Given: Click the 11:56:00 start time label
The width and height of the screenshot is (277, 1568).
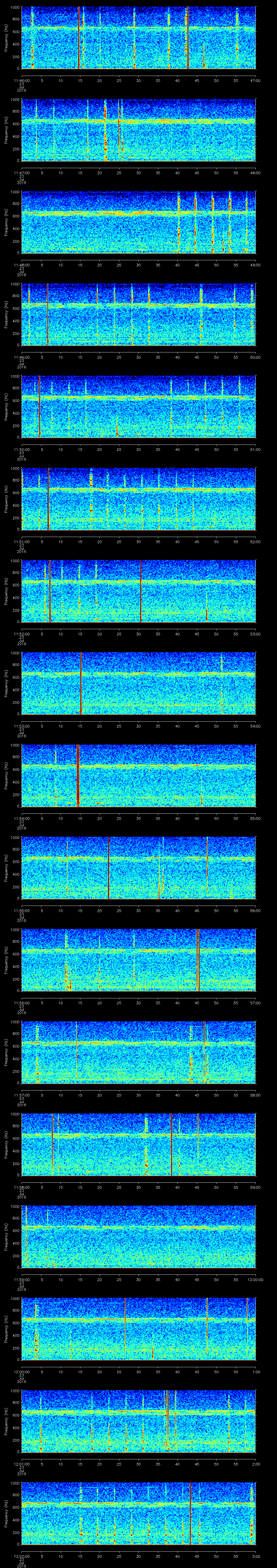Looking at the screenshot, I should click(x=21, y=1003).
